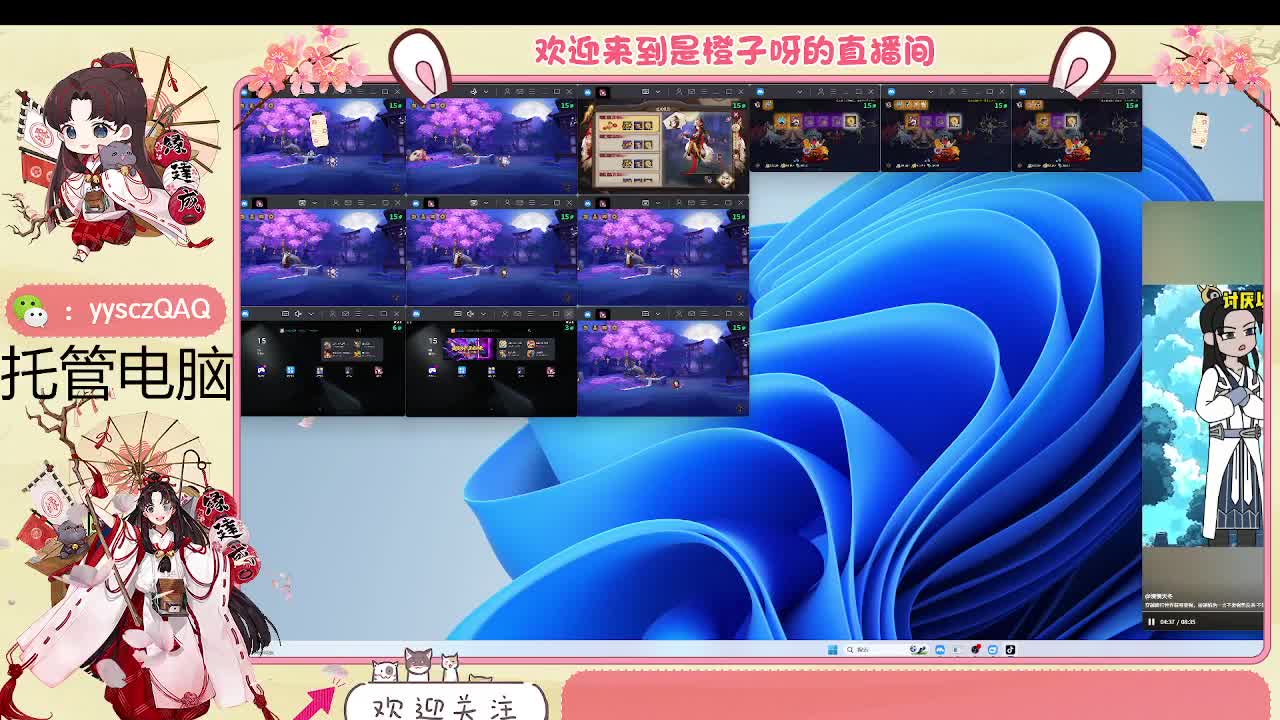Open the blue emulator icon on the taskbar
Image resolution: width=1280 pixels, height=720 pixels.
click(x=940, y=649)
